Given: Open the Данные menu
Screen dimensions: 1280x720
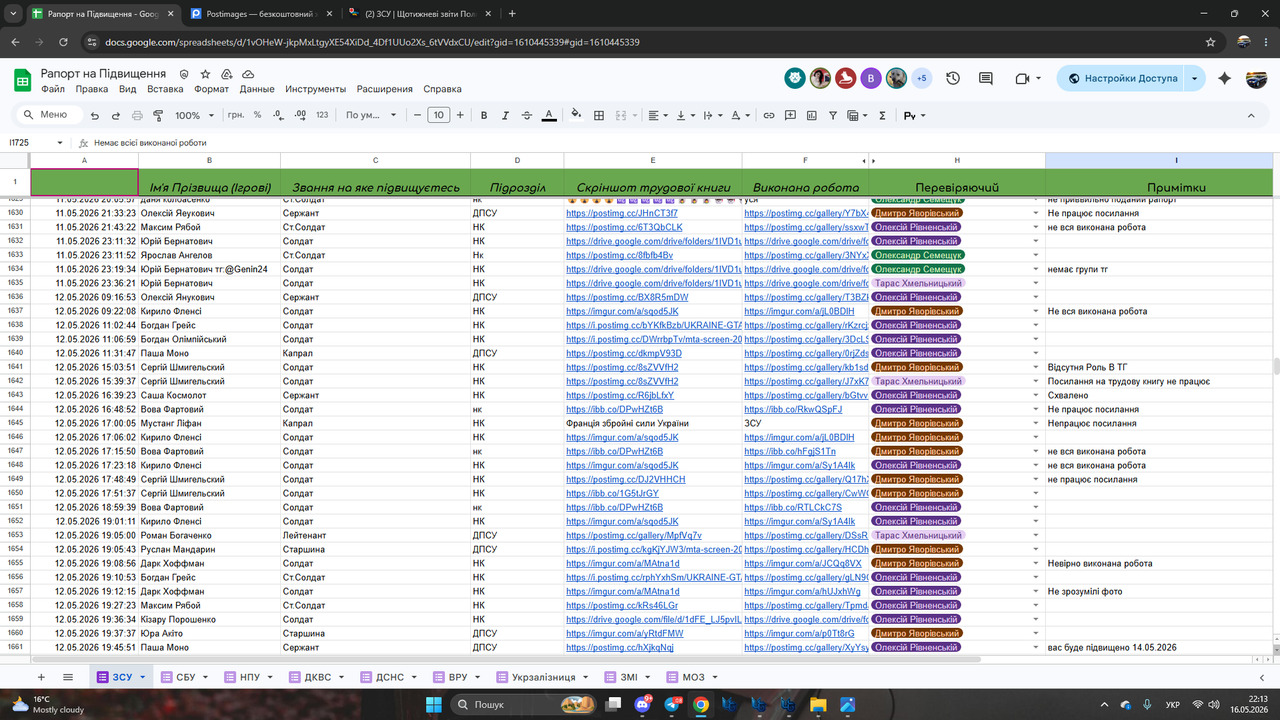Looking at the screenshot, I should [257, 89].
